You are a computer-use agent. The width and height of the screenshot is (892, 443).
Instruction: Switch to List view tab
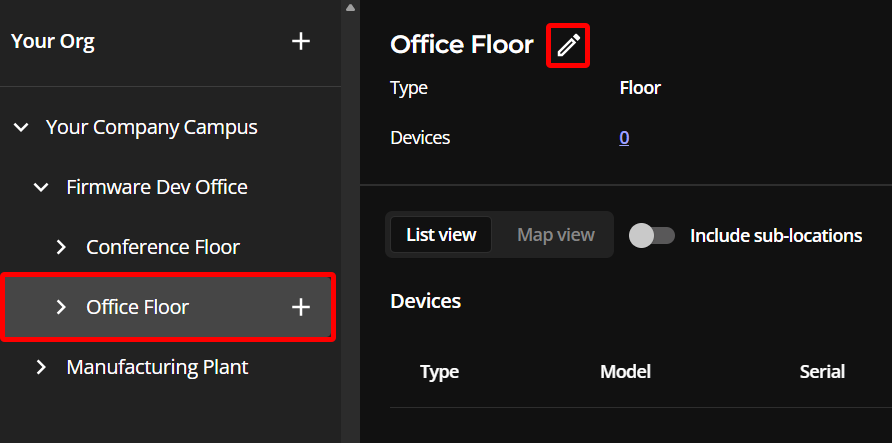(x=441, y=234)
